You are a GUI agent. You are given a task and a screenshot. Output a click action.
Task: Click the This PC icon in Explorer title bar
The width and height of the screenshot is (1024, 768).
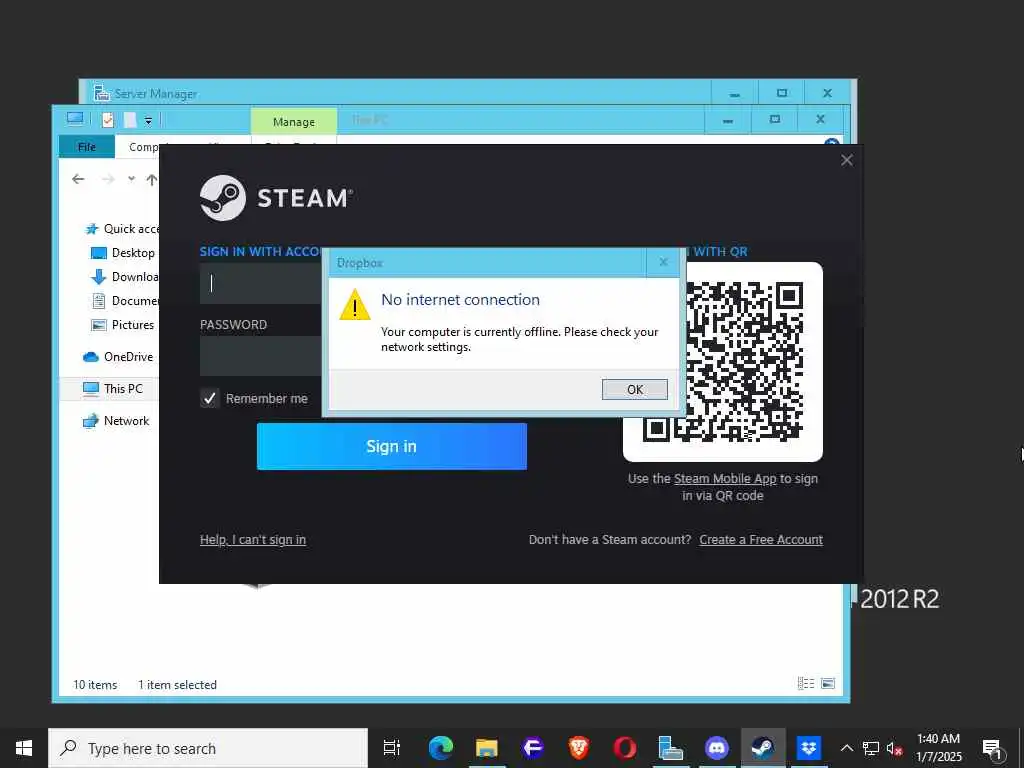click(x=75, y=119)
